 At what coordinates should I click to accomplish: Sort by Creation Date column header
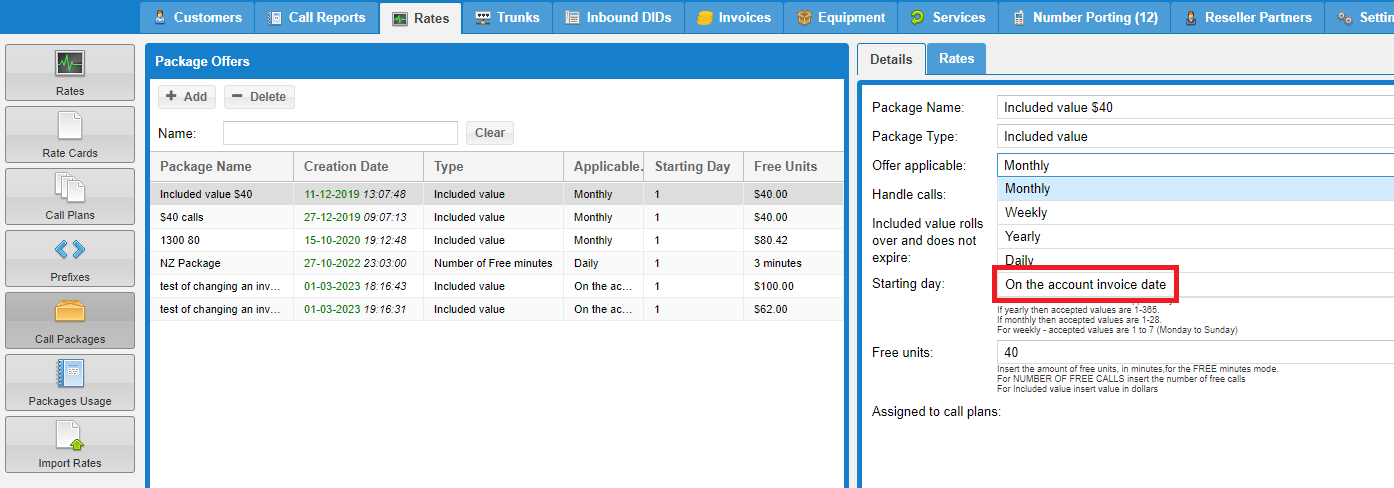click(x=358, y=167)
